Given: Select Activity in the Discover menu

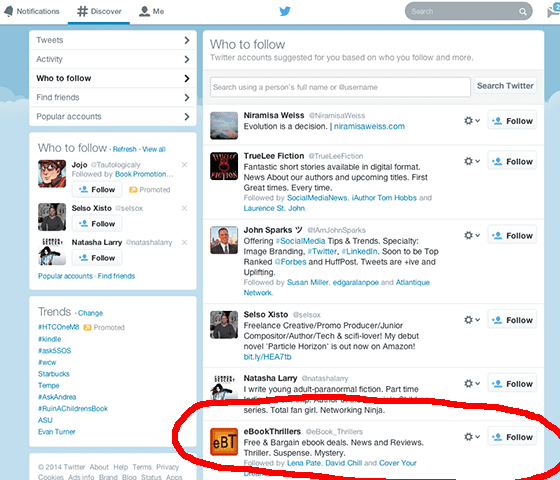Looking at the screenshot, I should (113, 59).
